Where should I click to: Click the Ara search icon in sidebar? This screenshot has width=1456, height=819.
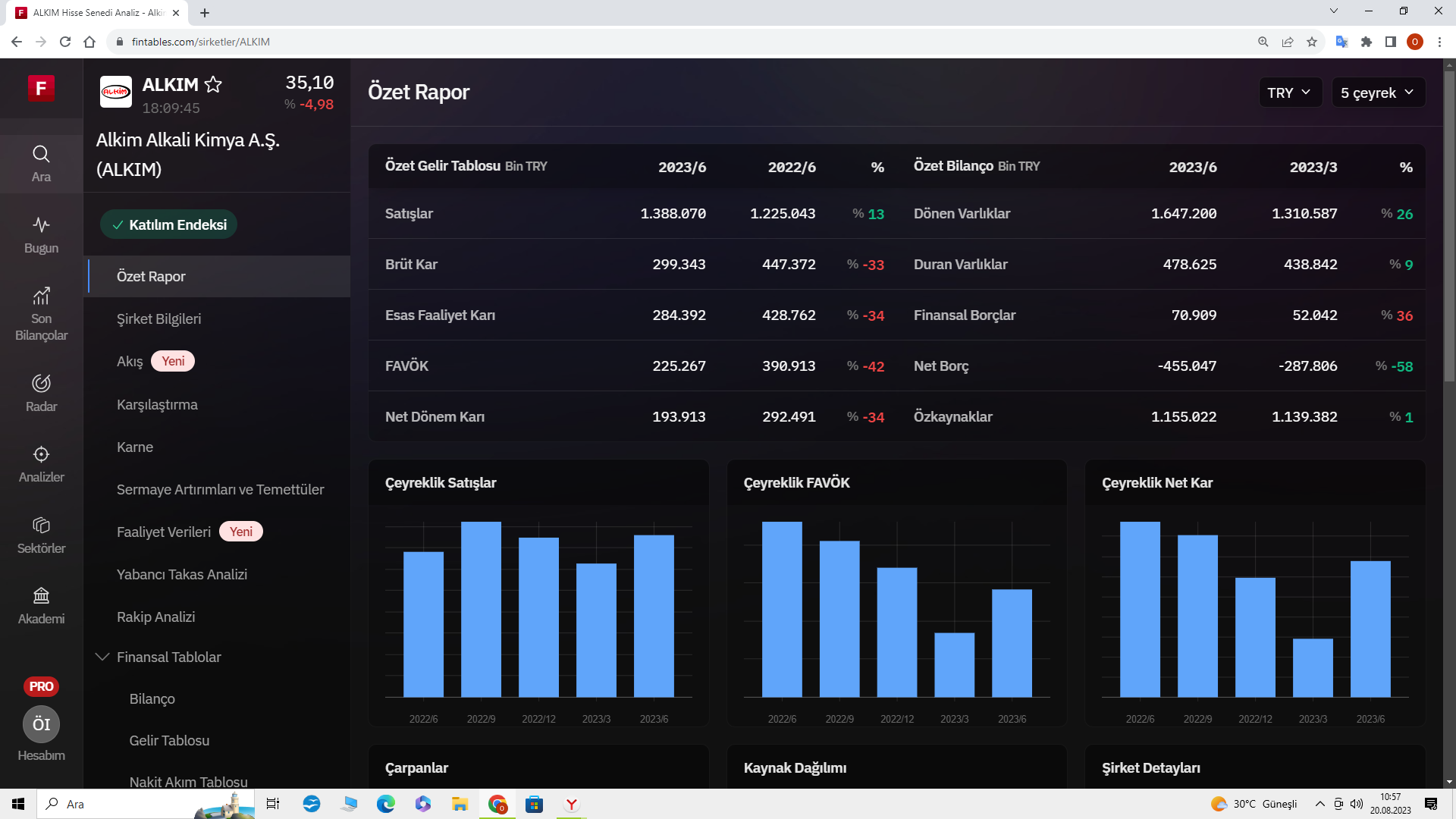point(41,155)
